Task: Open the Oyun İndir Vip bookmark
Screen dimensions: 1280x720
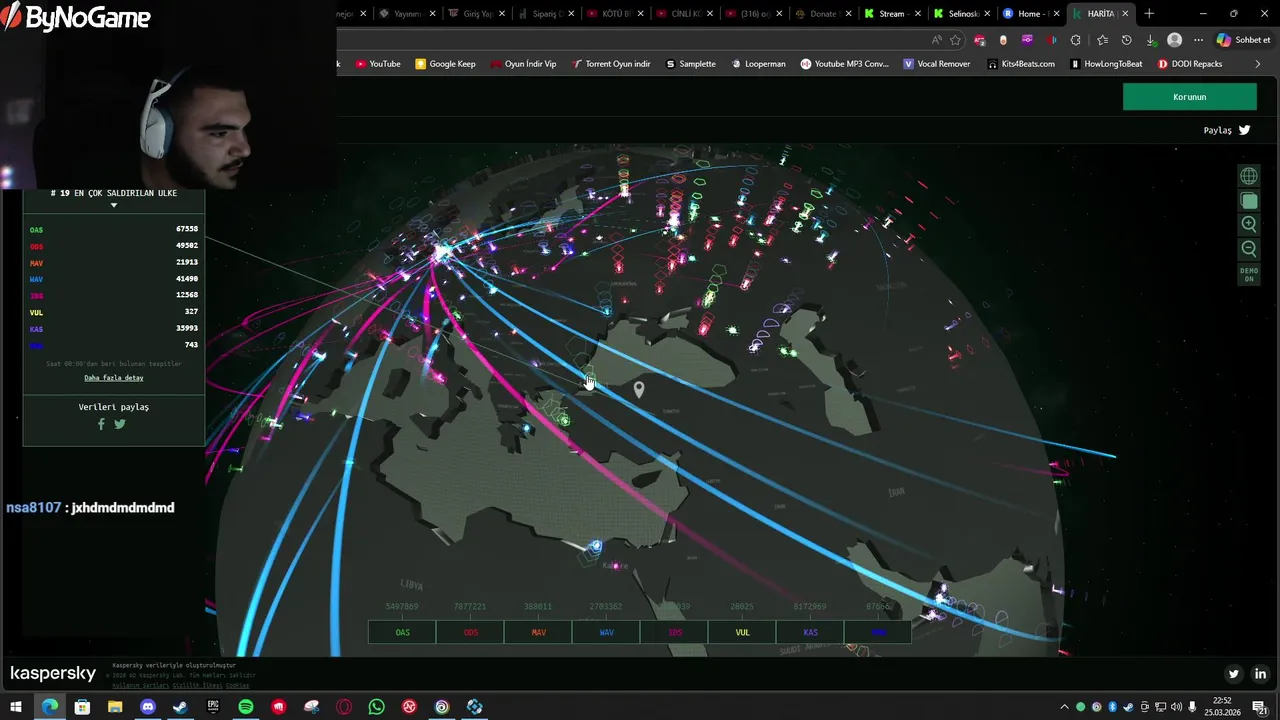Action: pos(523,64)
